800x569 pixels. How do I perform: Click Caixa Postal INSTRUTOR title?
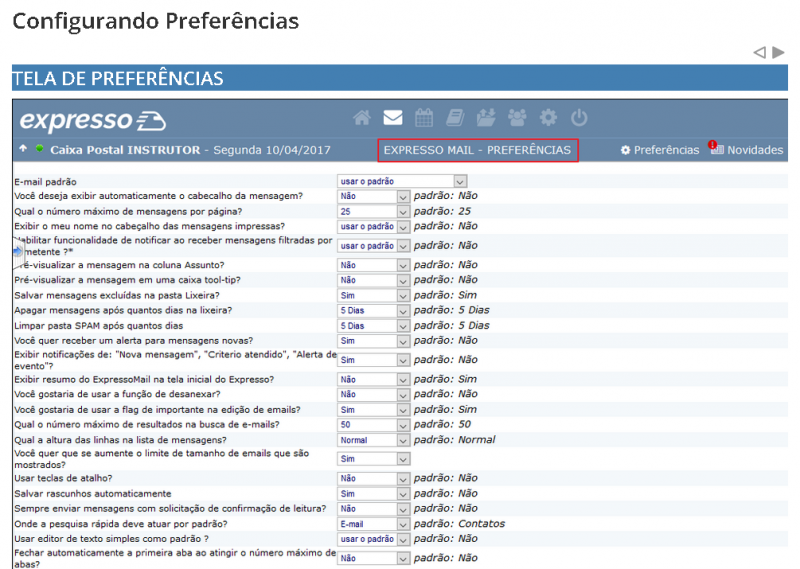point(125,150)
